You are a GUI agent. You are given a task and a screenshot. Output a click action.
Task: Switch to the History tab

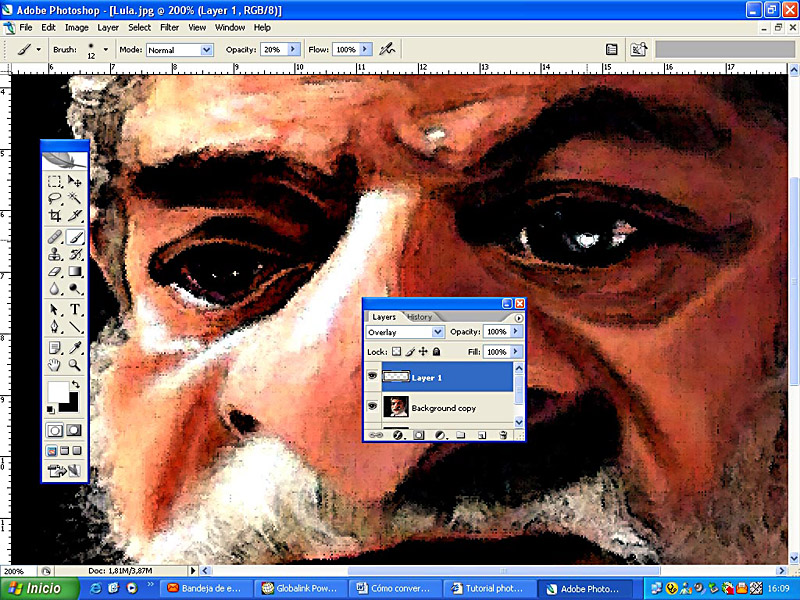pyautogui.click(x=419, y=317)
